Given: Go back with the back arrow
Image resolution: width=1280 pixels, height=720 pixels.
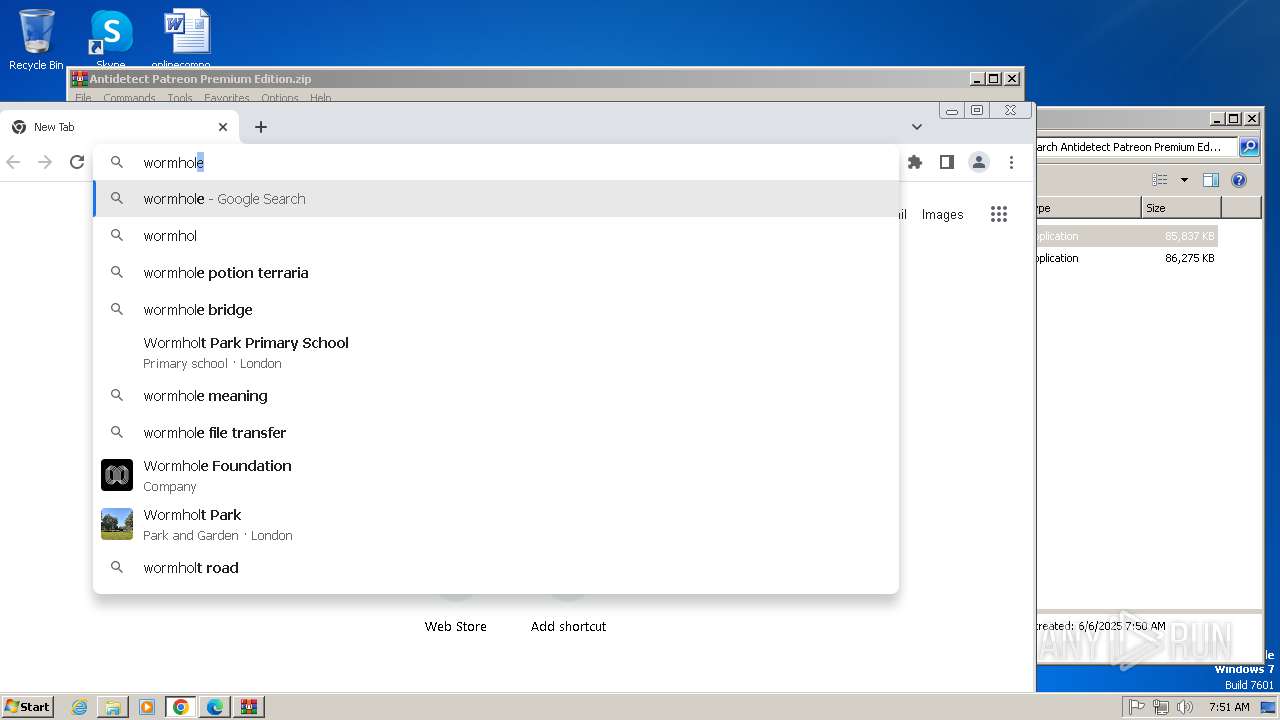Looking at the screenshot, I should point(13,162).
